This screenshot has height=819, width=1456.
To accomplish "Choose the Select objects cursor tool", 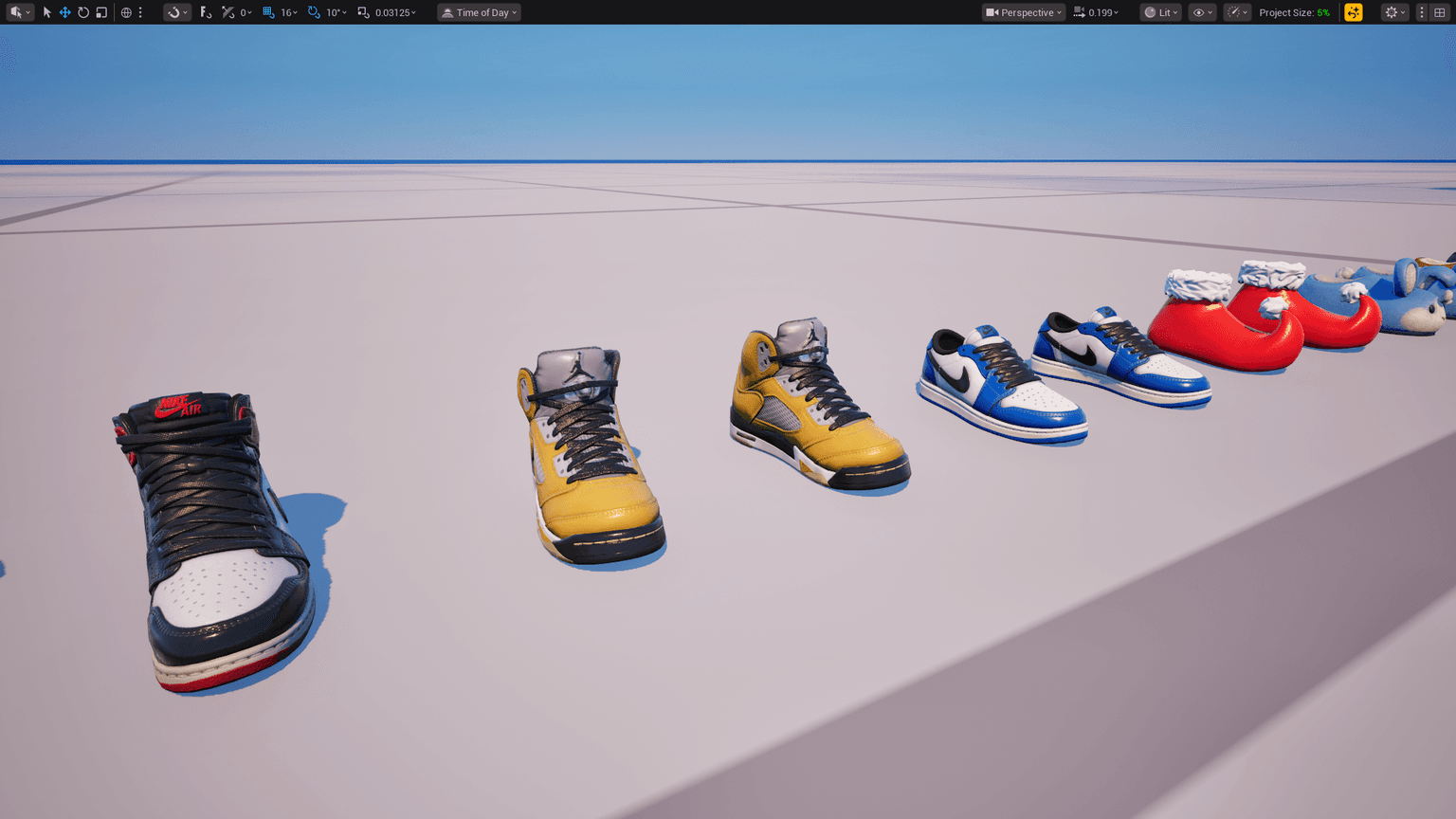I will click(x=47, y=12).
